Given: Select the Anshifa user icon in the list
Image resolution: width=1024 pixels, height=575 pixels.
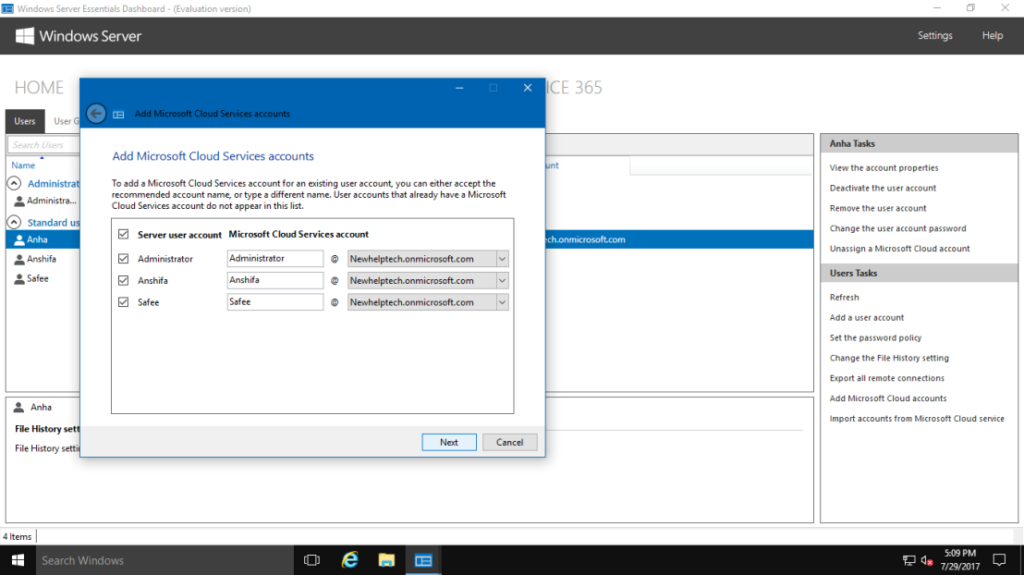Looking at the screenshot, I should click(x=20, y=259).
